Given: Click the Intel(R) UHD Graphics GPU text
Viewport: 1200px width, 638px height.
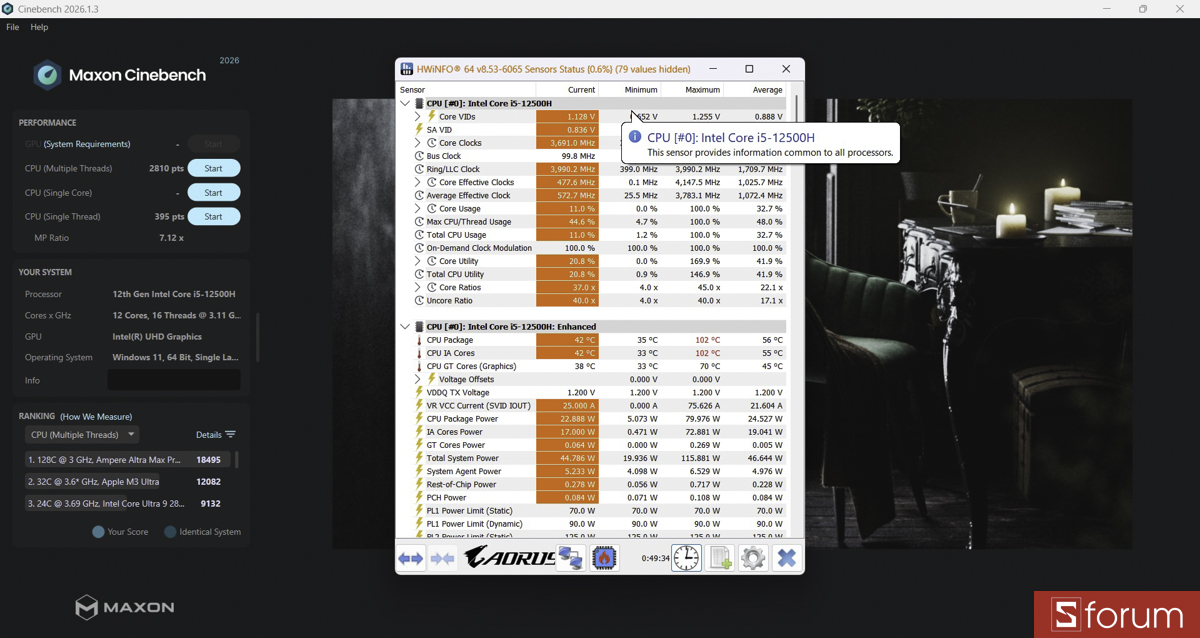Looking at the screenshot, I should pyautogui.click(x=157, y=337).
